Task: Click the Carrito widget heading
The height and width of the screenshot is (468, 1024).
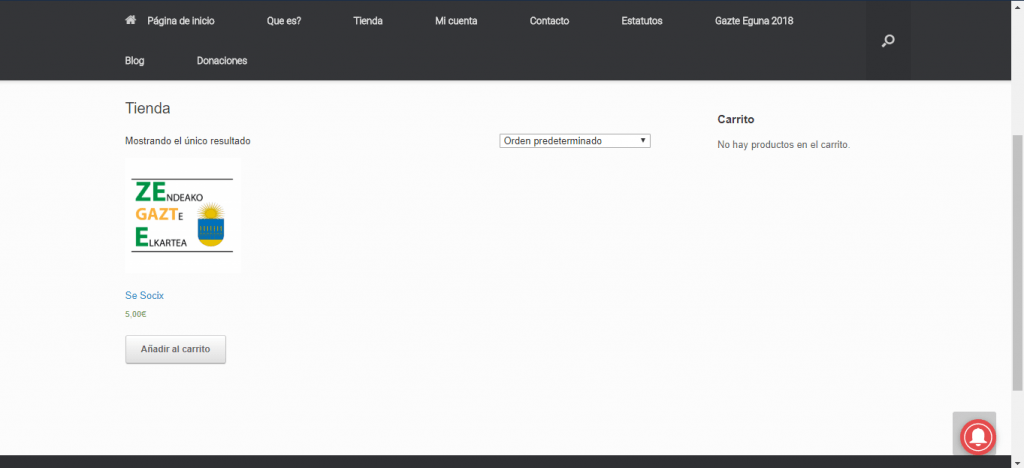Action: [736, 119]
